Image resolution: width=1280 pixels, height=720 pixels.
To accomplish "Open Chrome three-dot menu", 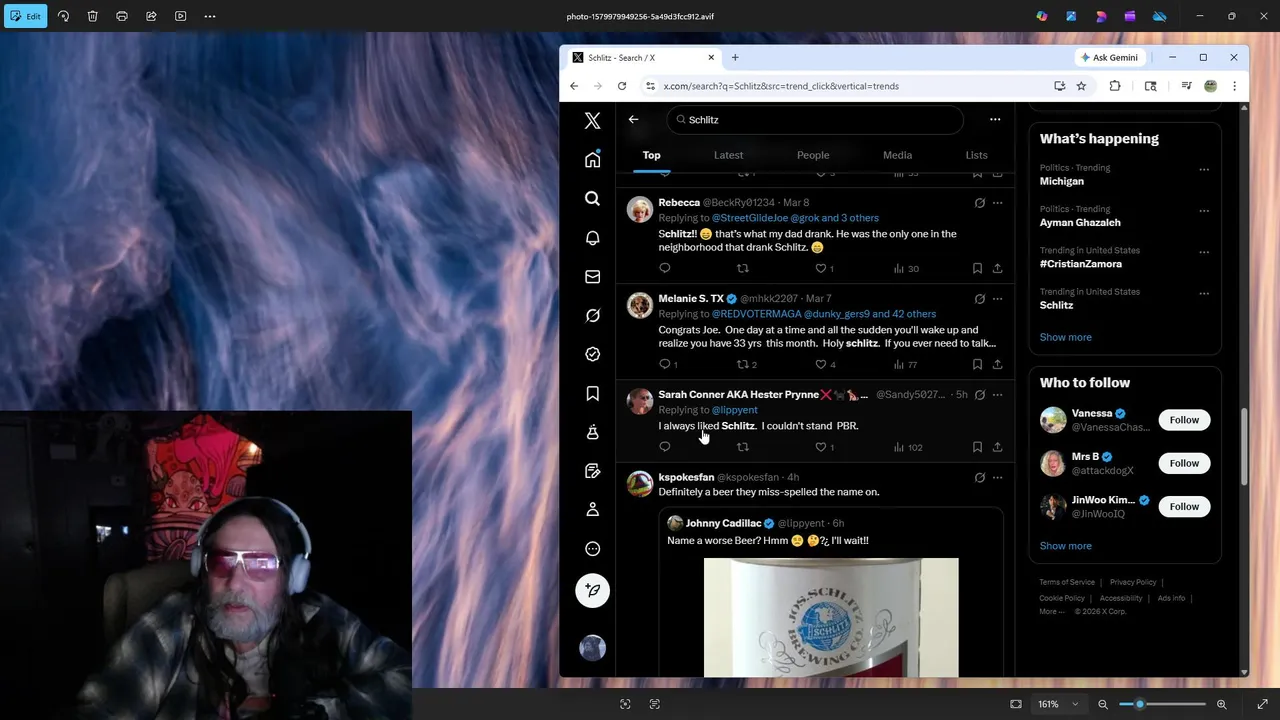I will [1234, 86].
